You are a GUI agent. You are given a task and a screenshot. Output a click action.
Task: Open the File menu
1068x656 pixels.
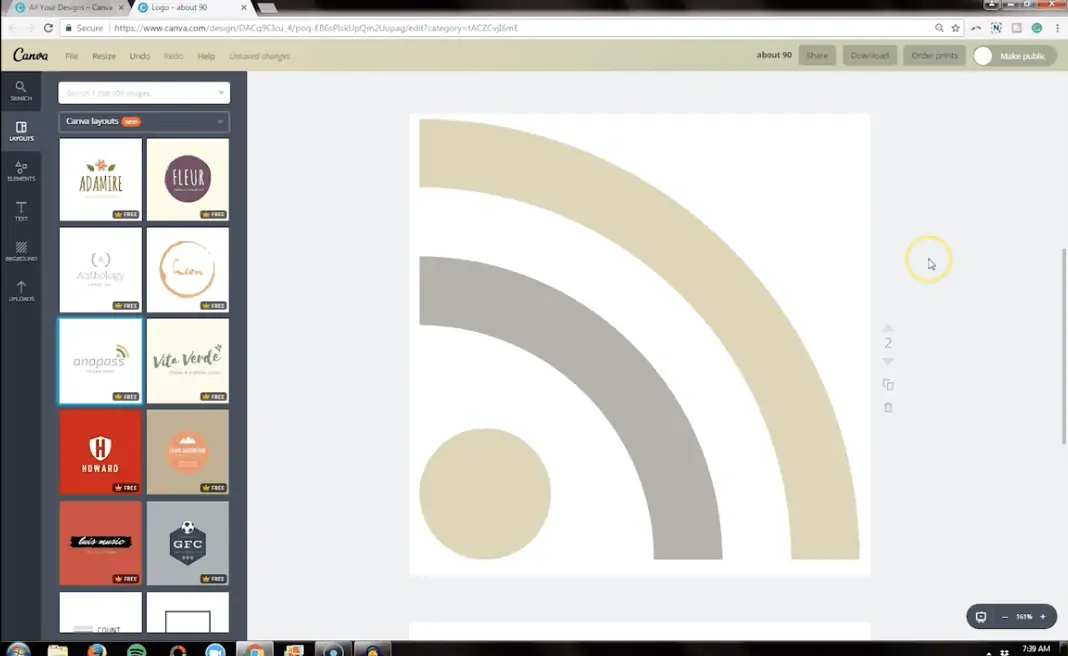(72, 56)
